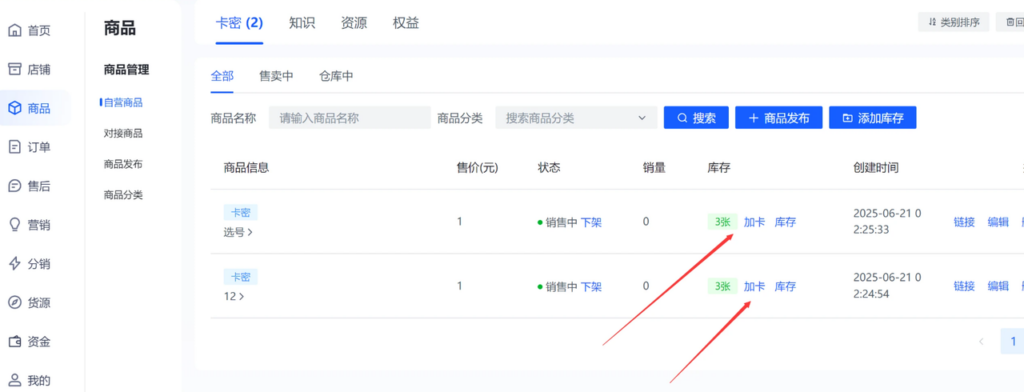
Task: Click 编辑 in the 12 row
Action: (999, 286)
